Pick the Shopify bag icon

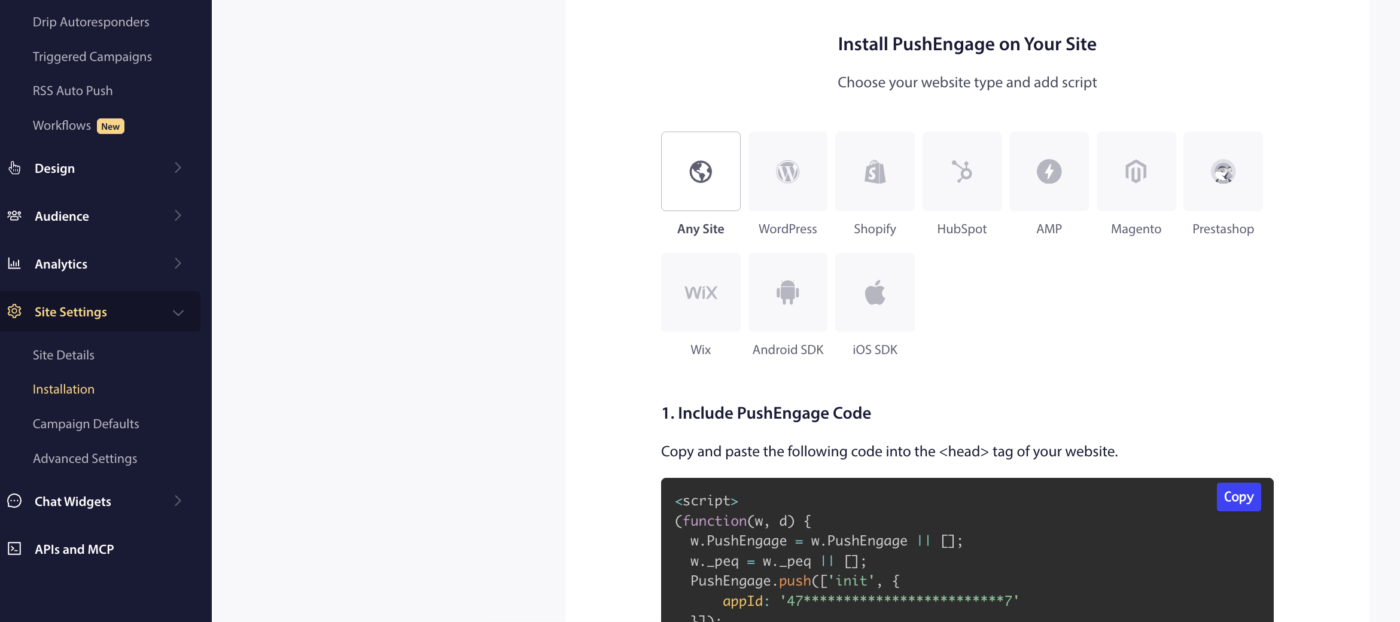(x=875, y=172)
